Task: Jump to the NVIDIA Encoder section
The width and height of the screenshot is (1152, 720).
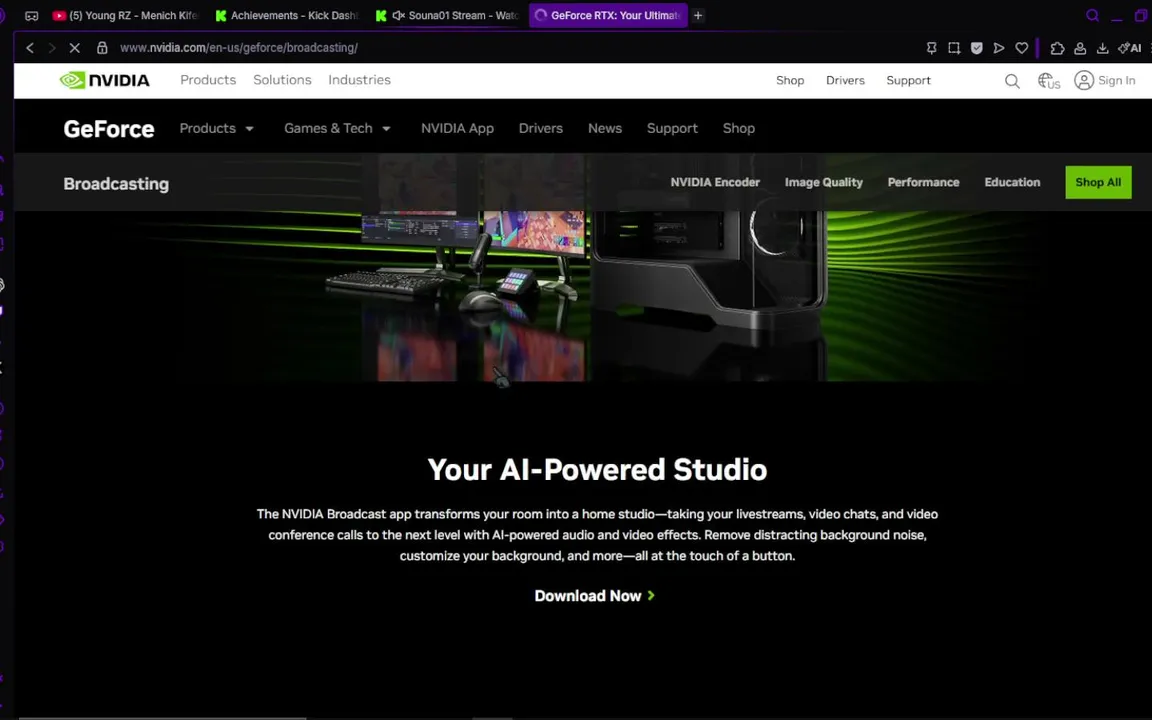Action: point(715,182)
